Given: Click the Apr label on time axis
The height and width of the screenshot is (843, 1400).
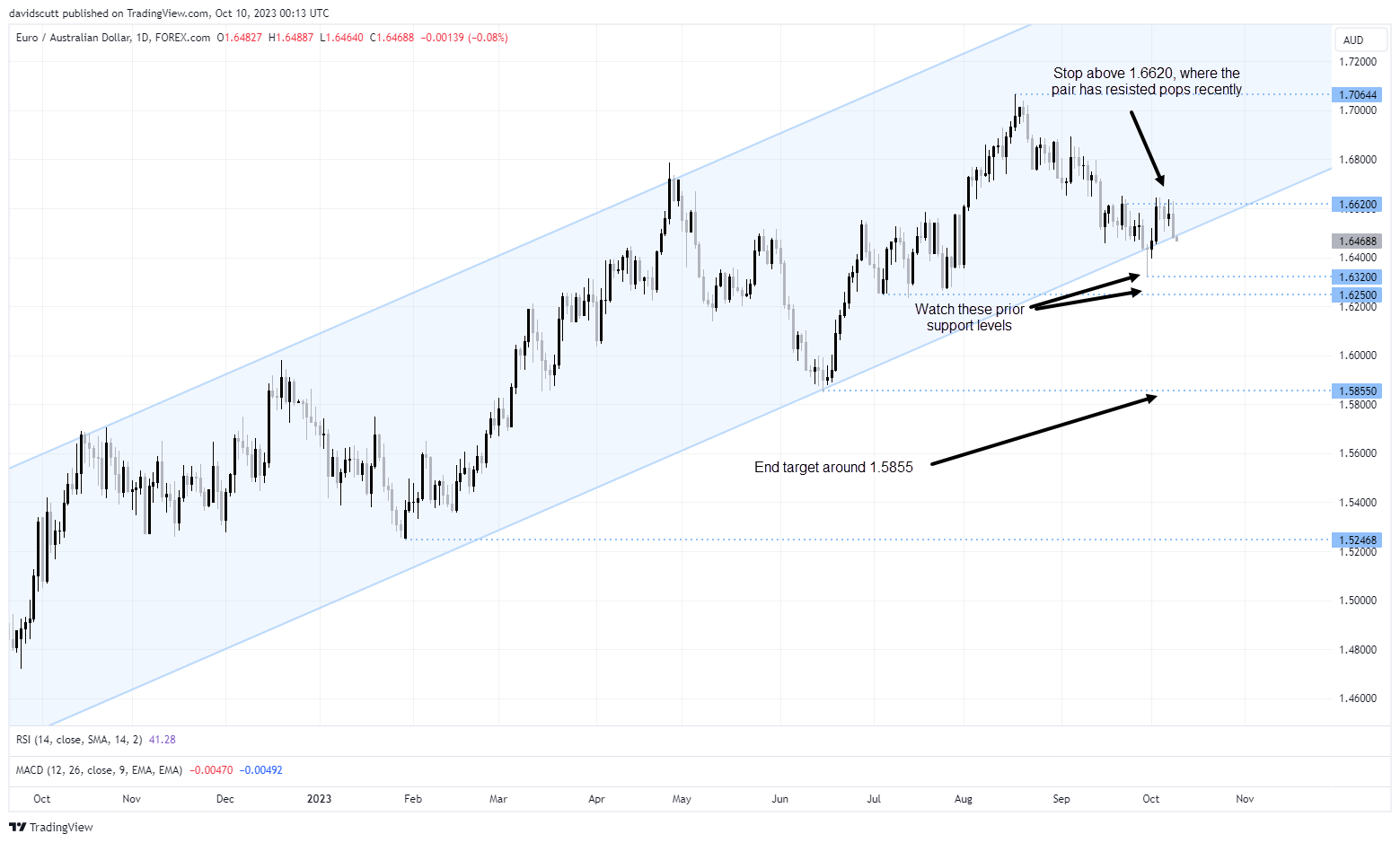Looking at the screenshot, I should click(596, 799).
